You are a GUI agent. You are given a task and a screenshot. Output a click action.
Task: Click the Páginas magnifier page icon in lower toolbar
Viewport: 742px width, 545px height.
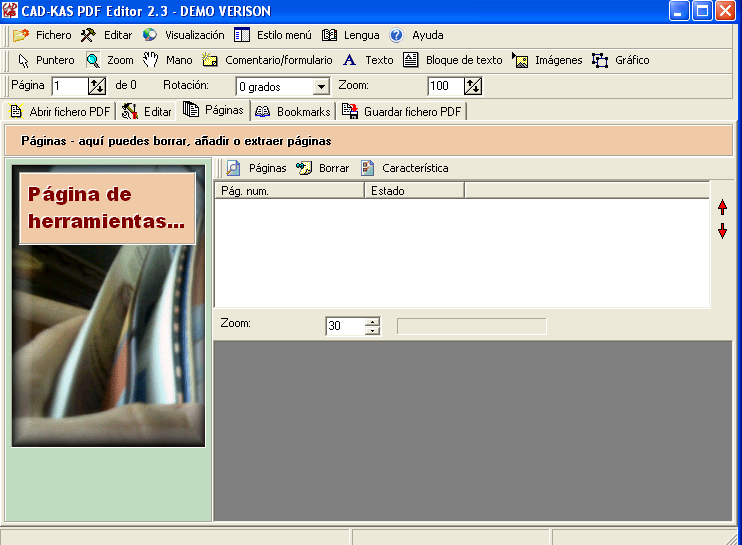233,168
